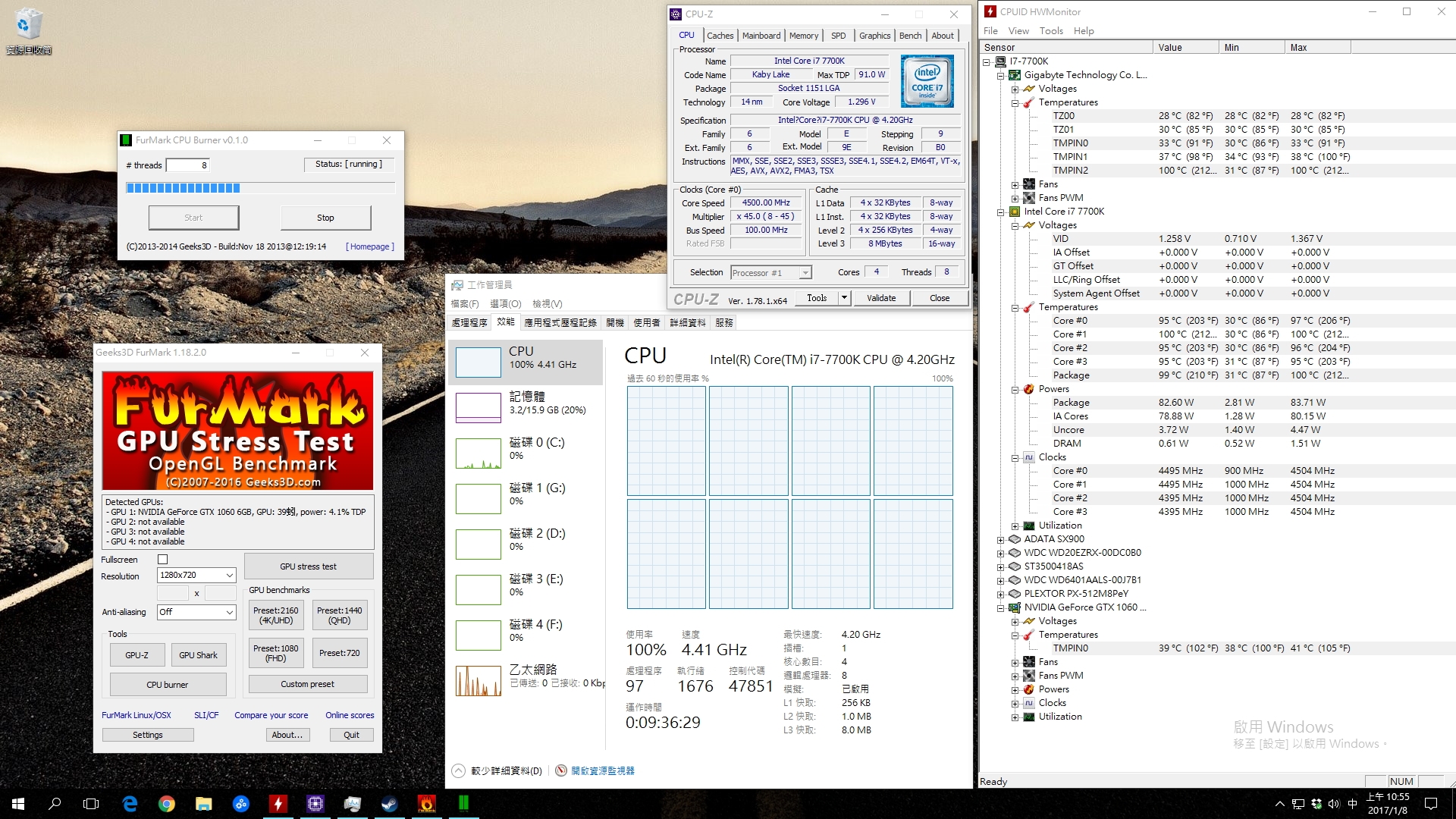This screenshot has height=819, width=1456.
Task: Show hidden system tray icons
Action: click(1280, 804)
